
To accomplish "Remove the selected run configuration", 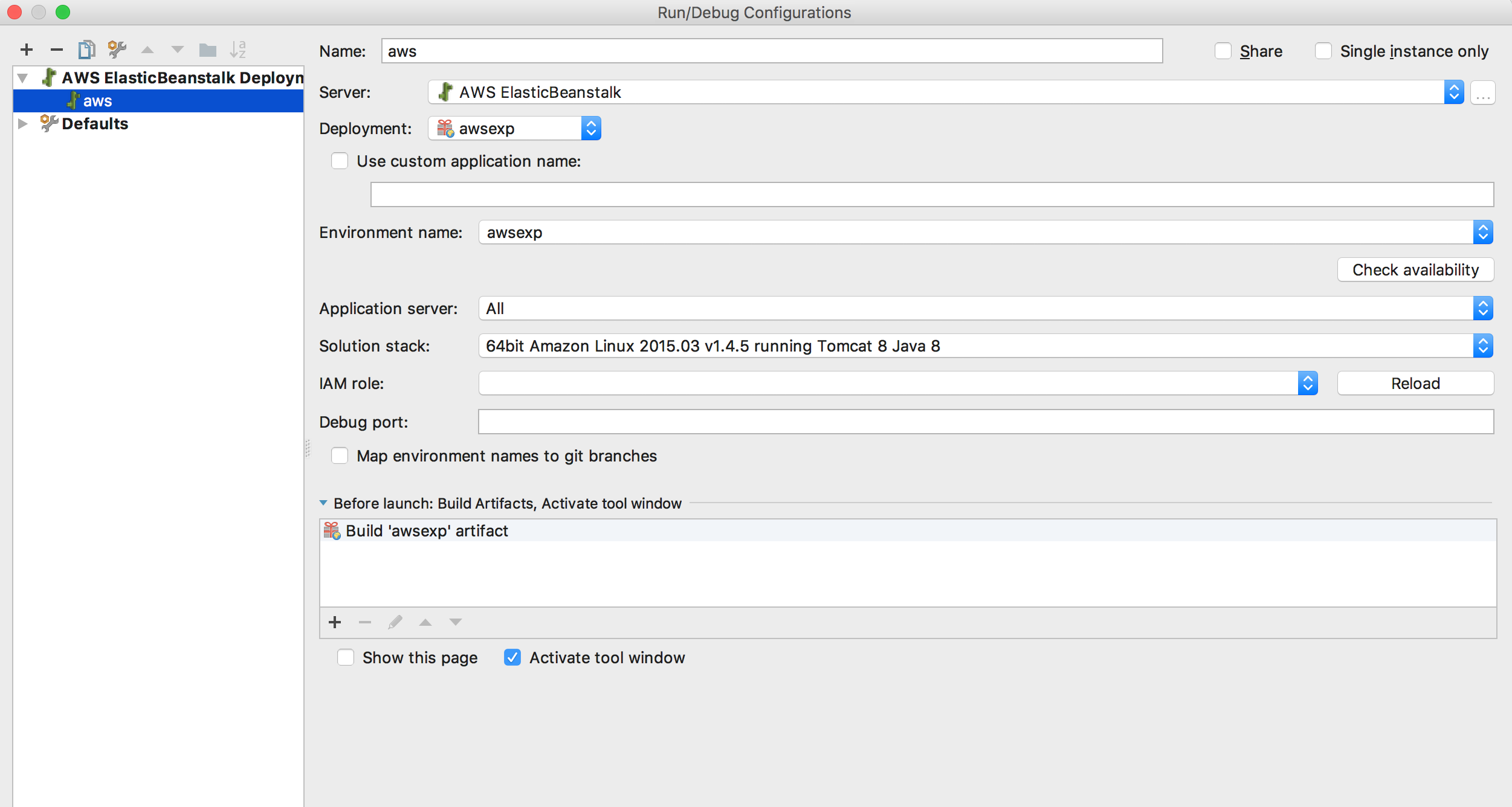I will pyautogui.click(x=57, y=50).
